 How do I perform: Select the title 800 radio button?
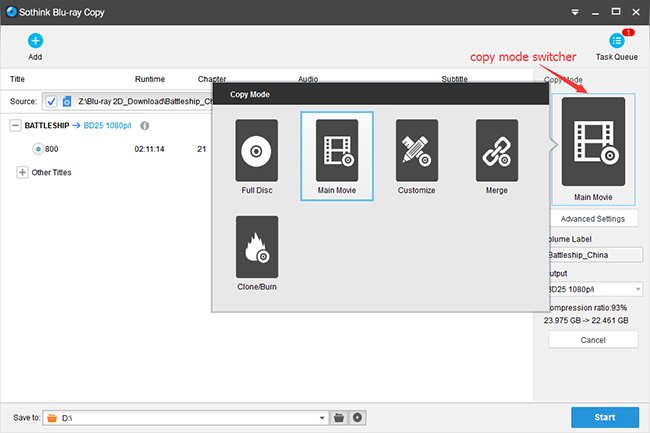pyautogui.click(x=38, y=149)
